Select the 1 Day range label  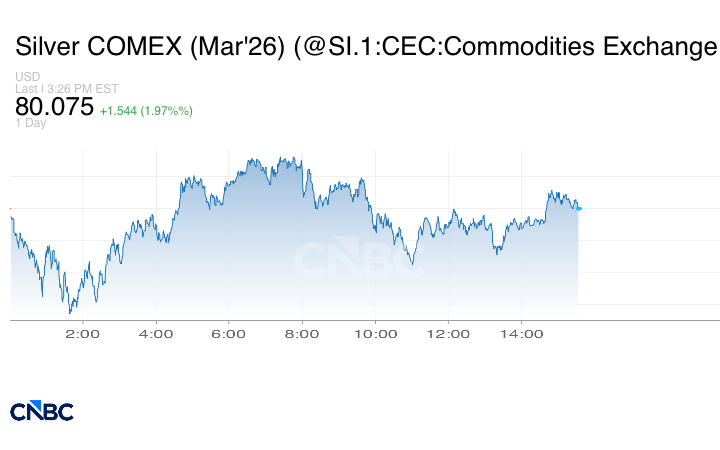pos(31,123)
